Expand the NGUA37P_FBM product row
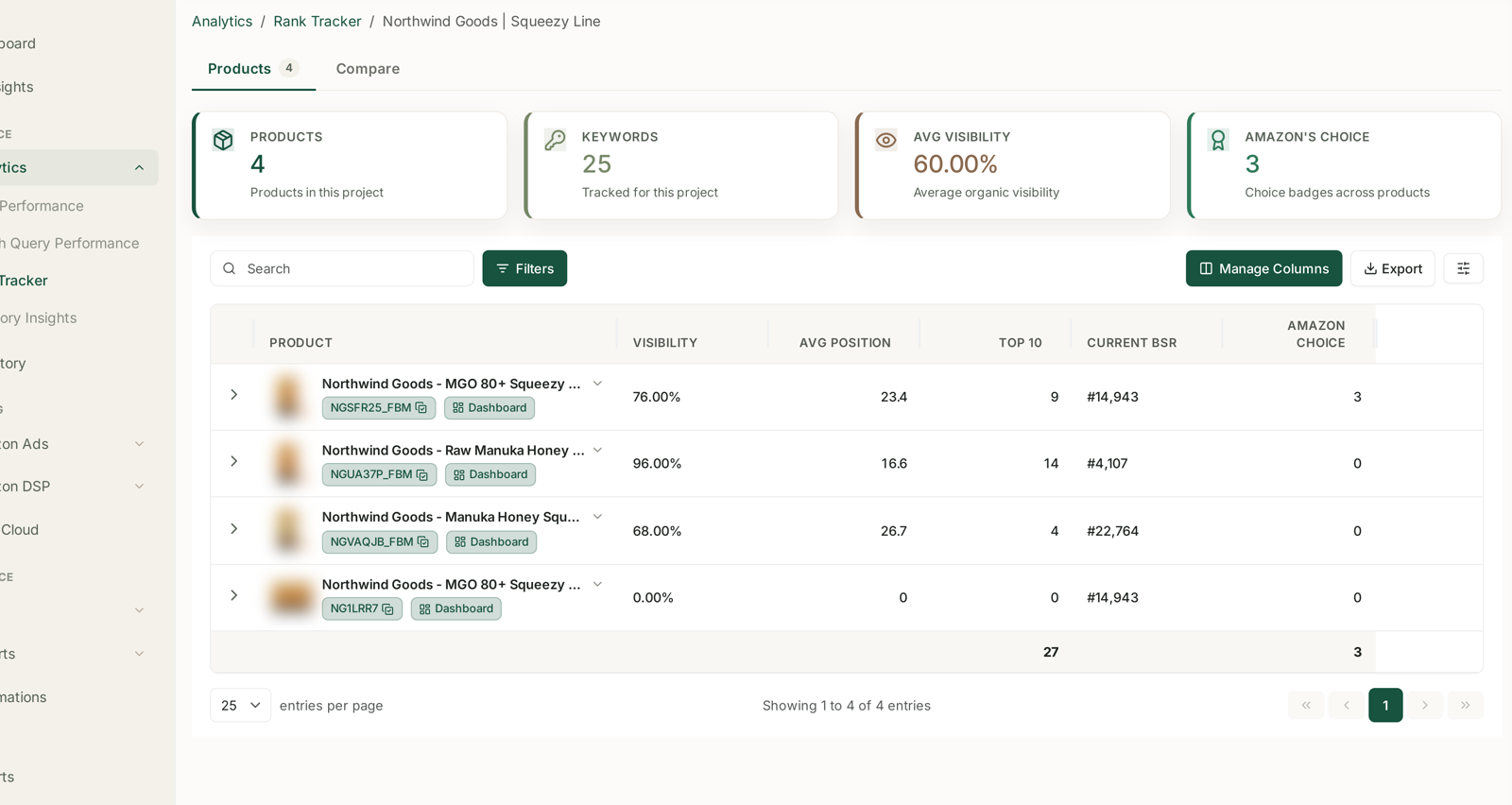This screenshot has height=805, width=1512. (233, 461)
